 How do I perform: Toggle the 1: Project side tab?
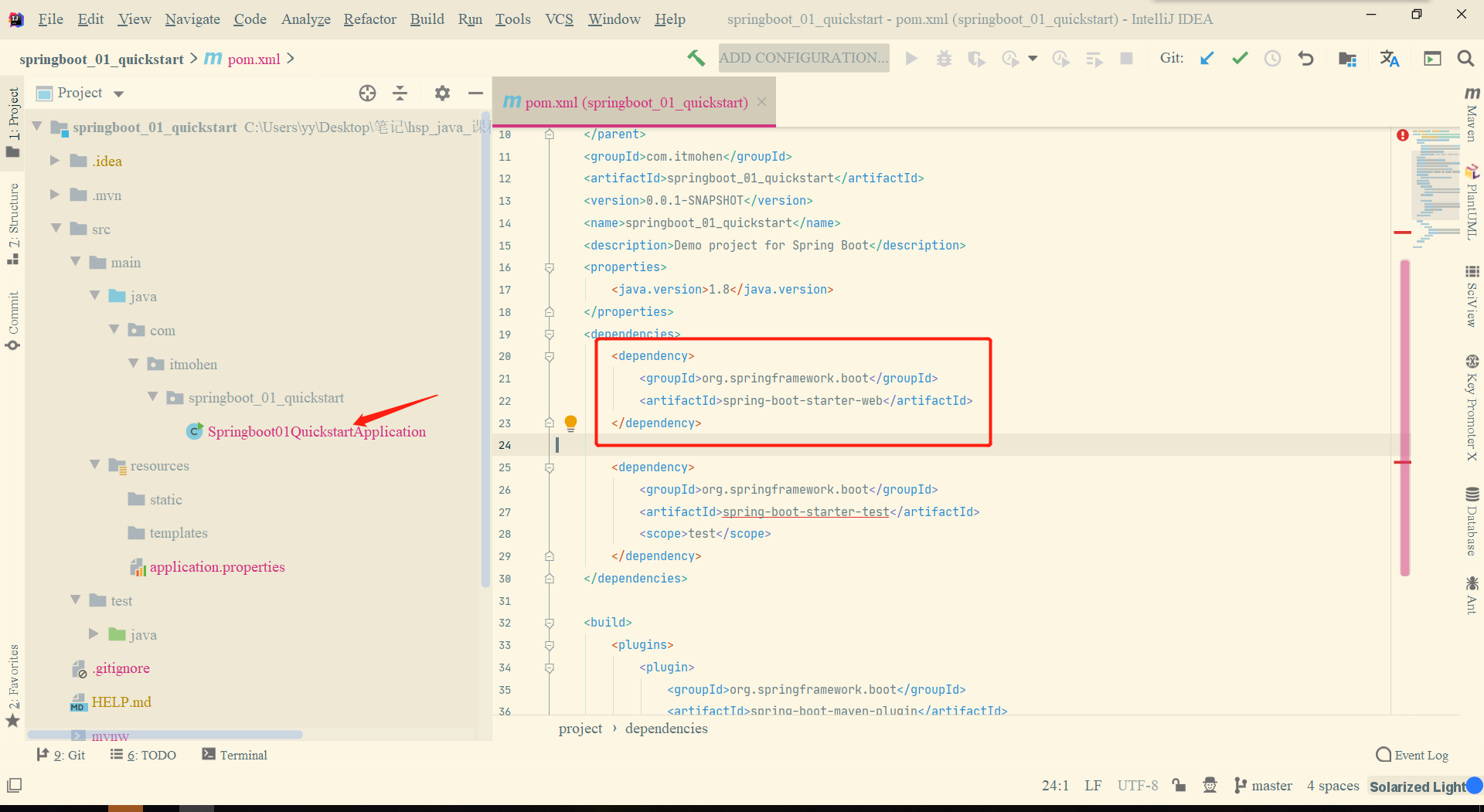13,121
